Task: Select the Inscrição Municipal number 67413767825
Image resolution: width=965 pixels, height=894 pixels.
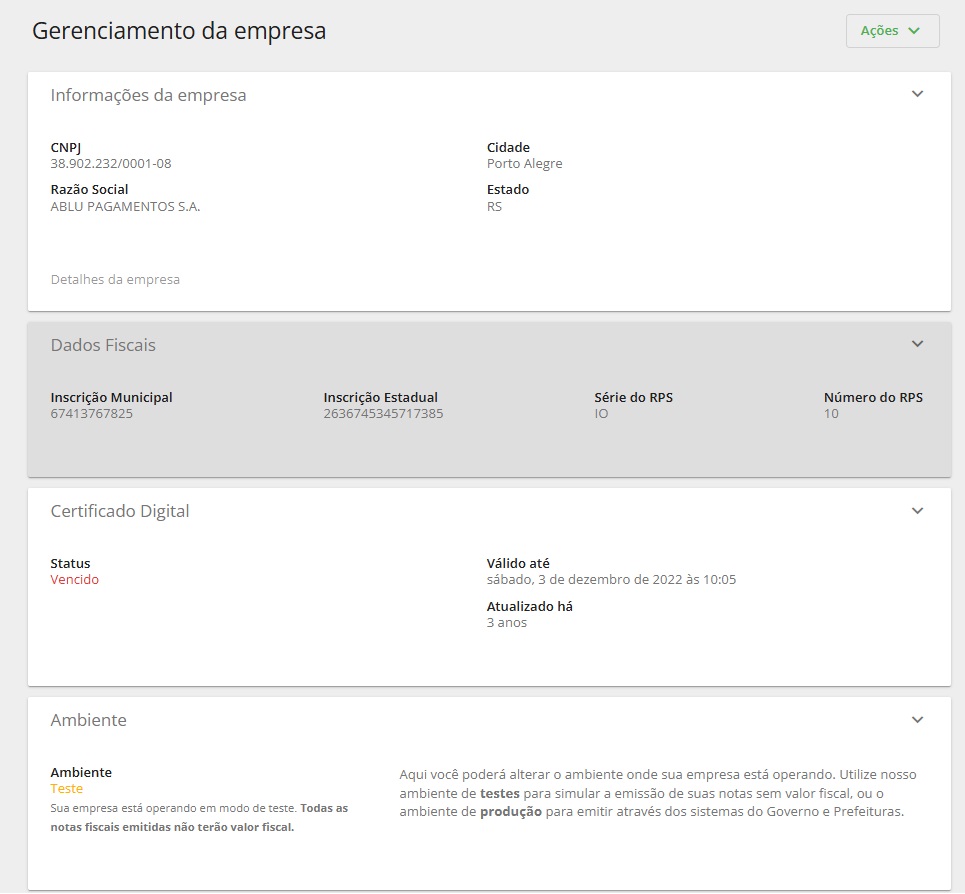Action: point(91,414)
